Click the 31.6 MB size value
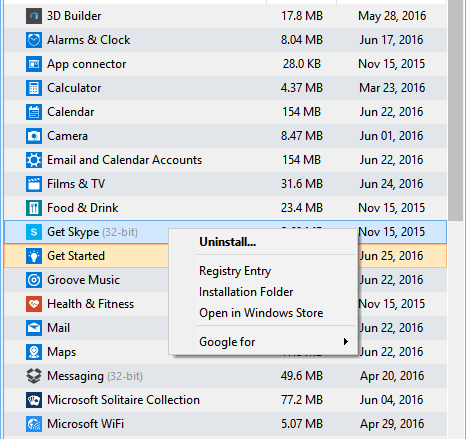The image size is (466, 439). coord(302,184)
